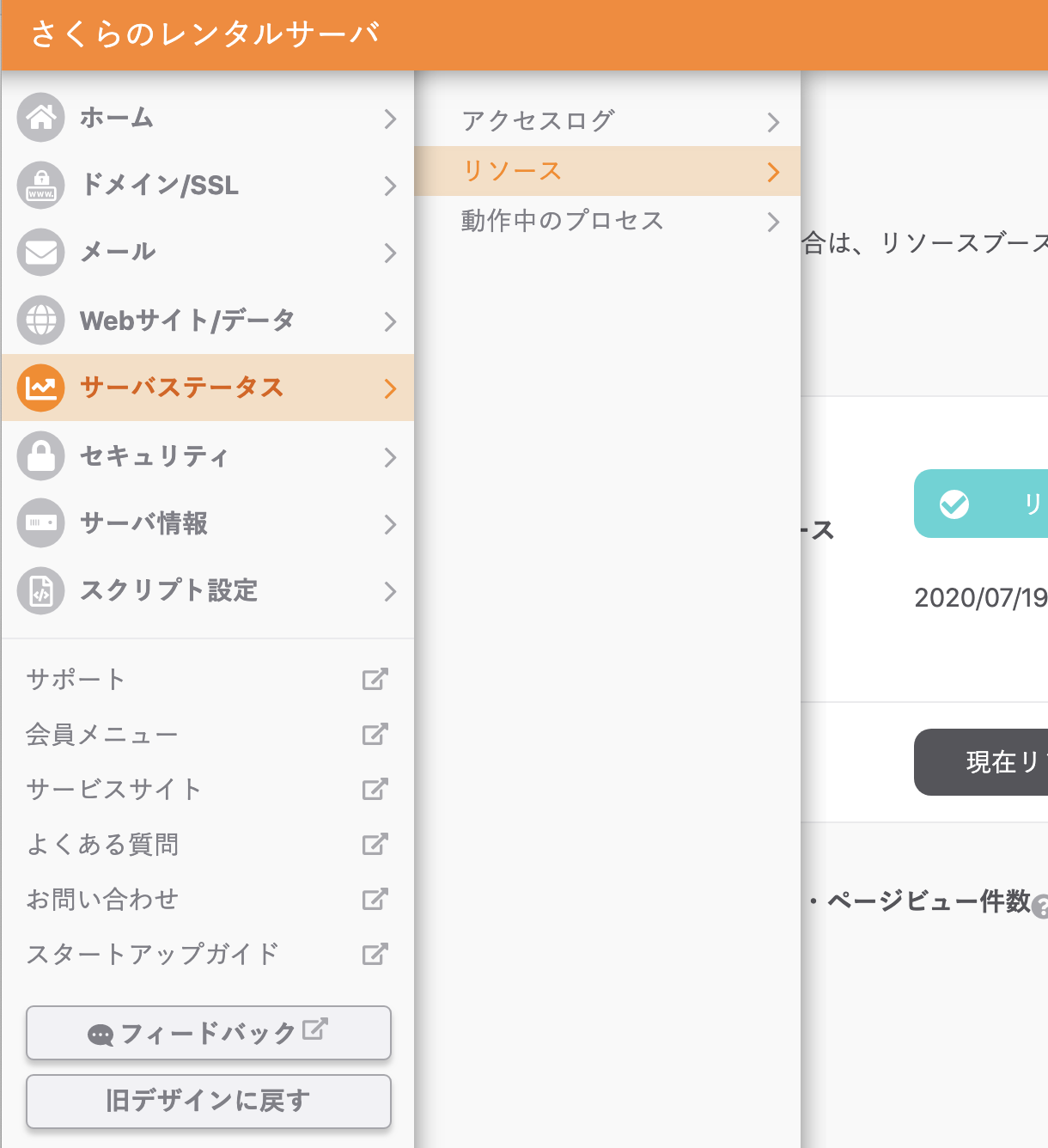1048x1148 pixels.
Task: Expand the セキュリティ chevron arrow
Action: pyautogui.click(x=390, y=457)
